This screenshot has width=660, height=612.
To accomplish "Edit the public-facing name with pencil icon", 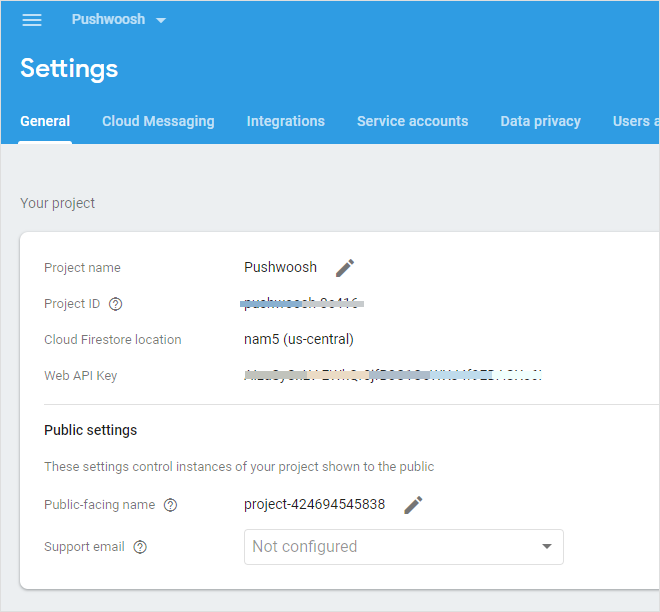I will [413, 504].
